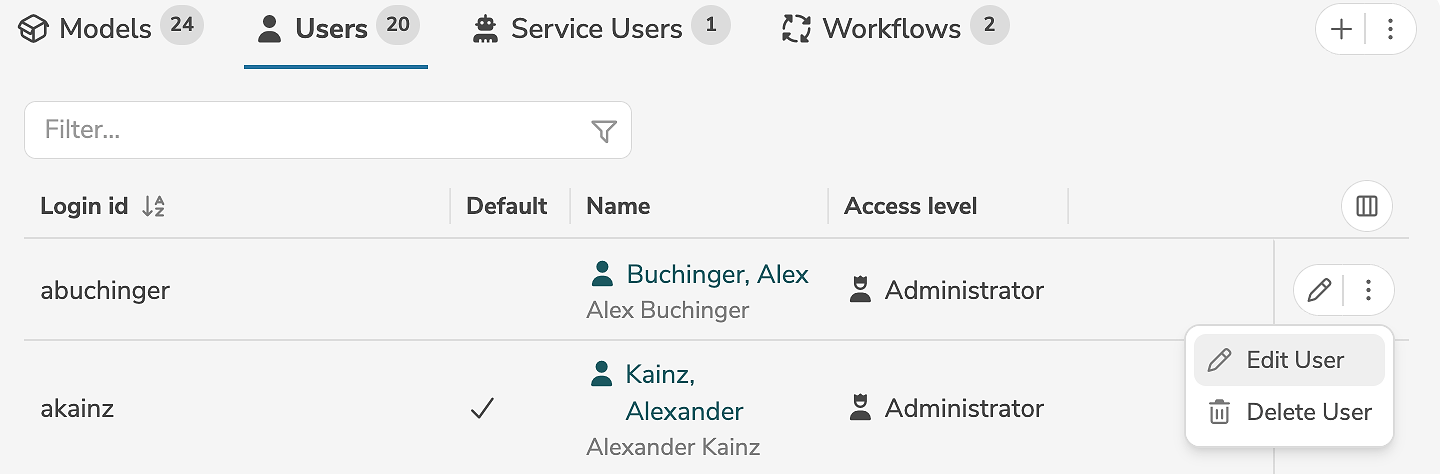
Task: Open the top-right three-dots more menu
Action: click(1390, 30)
